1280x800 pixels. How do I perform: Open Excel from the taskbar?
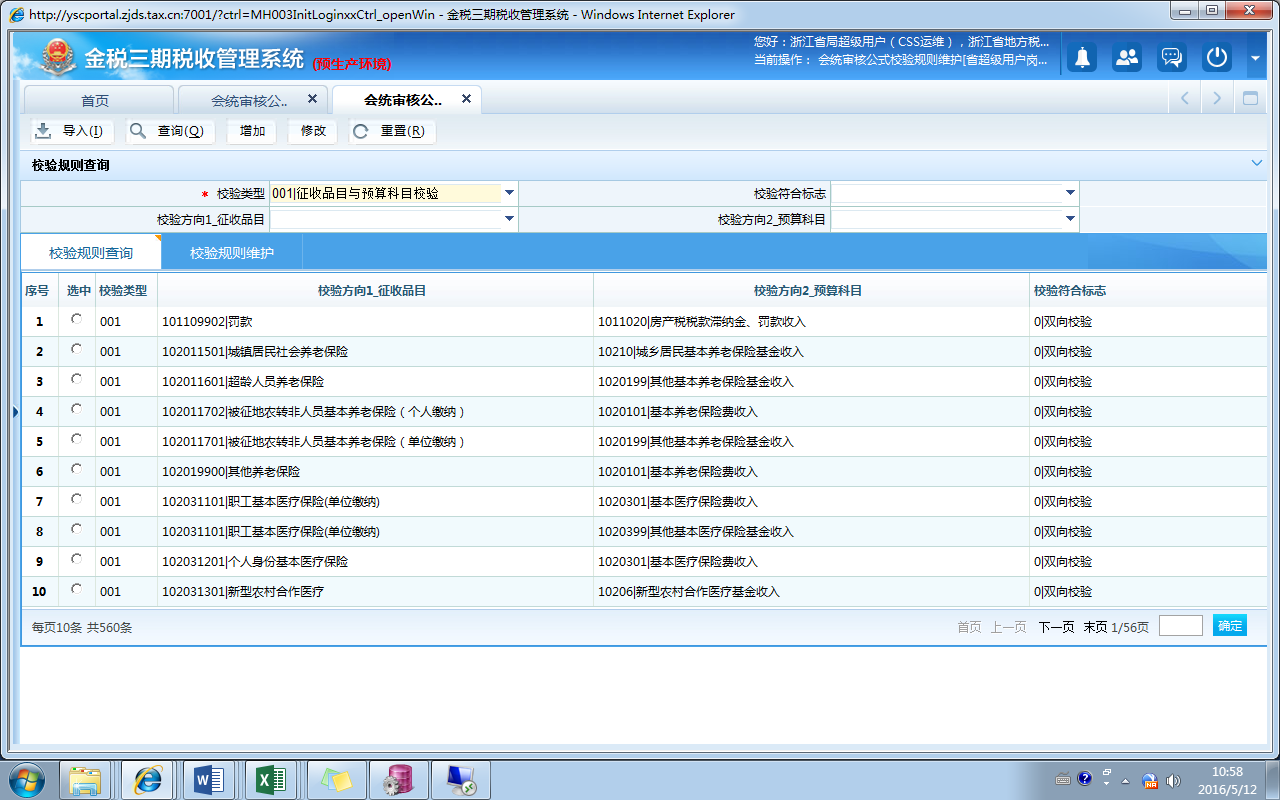[x=272, y=779]
